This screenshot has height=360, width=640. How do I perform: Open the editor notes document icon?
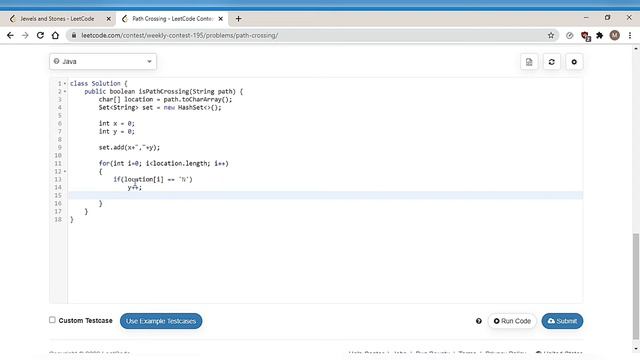pos(529,62)
